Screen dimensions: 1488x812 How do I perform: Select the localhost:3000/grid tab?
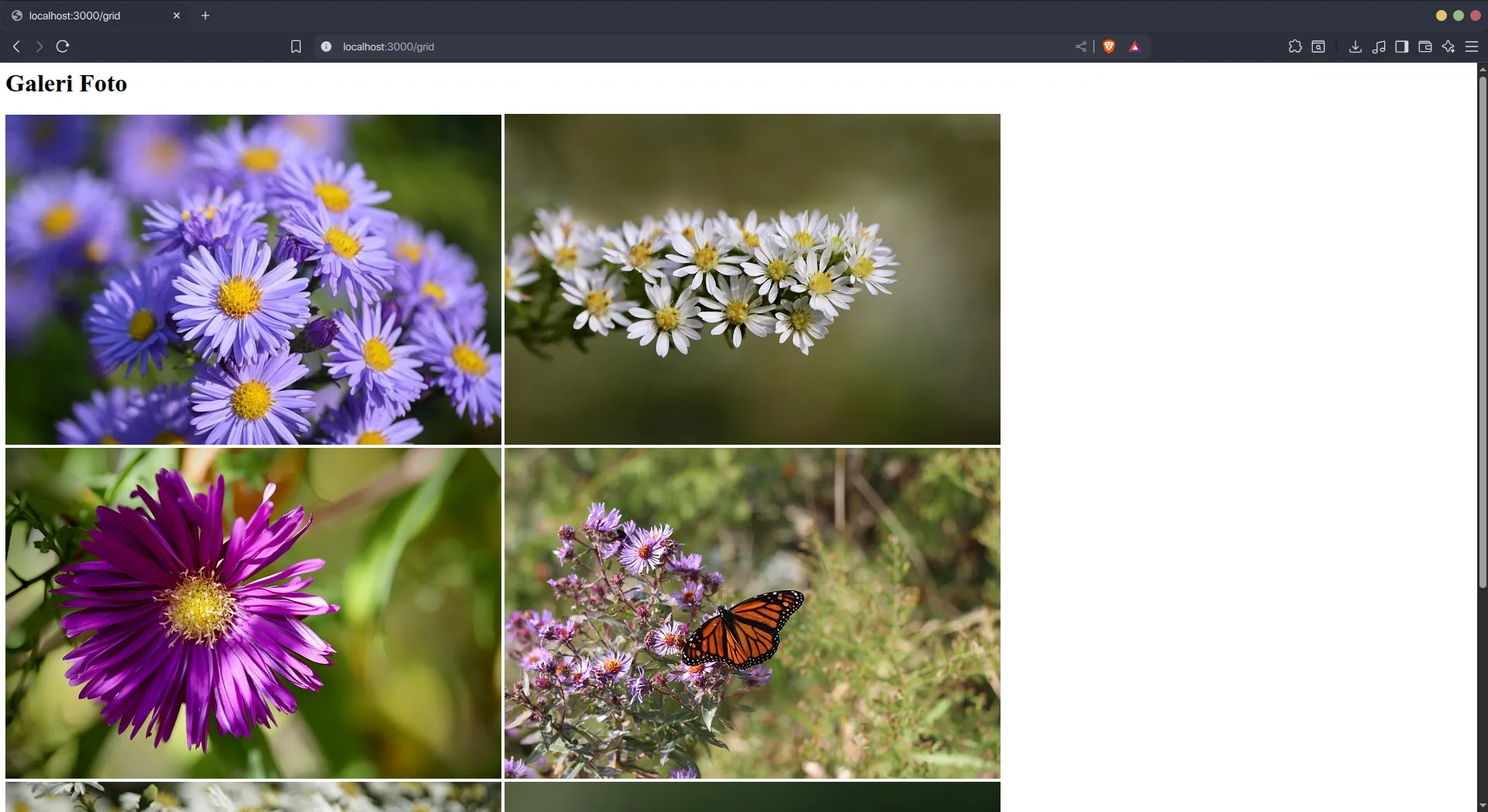[85, 15]
